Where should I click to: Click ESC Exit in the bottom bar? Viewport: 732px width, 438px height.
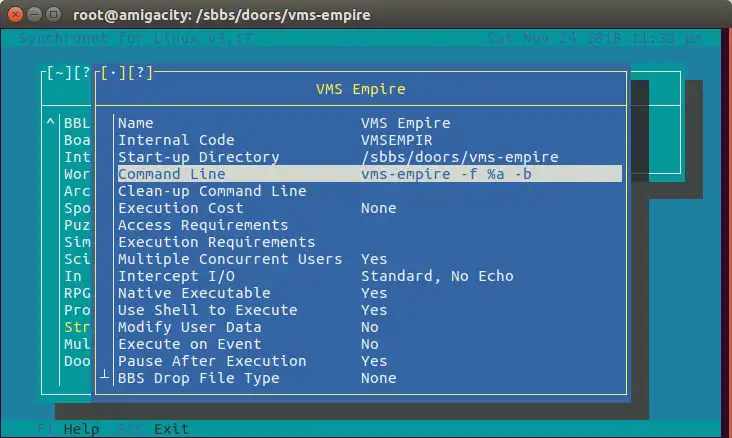click(156, 429)
